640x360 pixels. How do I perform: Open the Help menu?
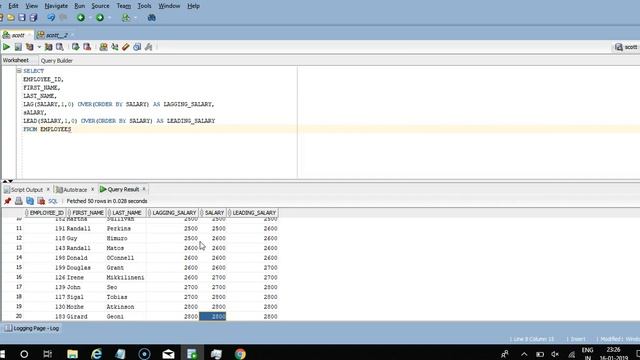[193, 6]
